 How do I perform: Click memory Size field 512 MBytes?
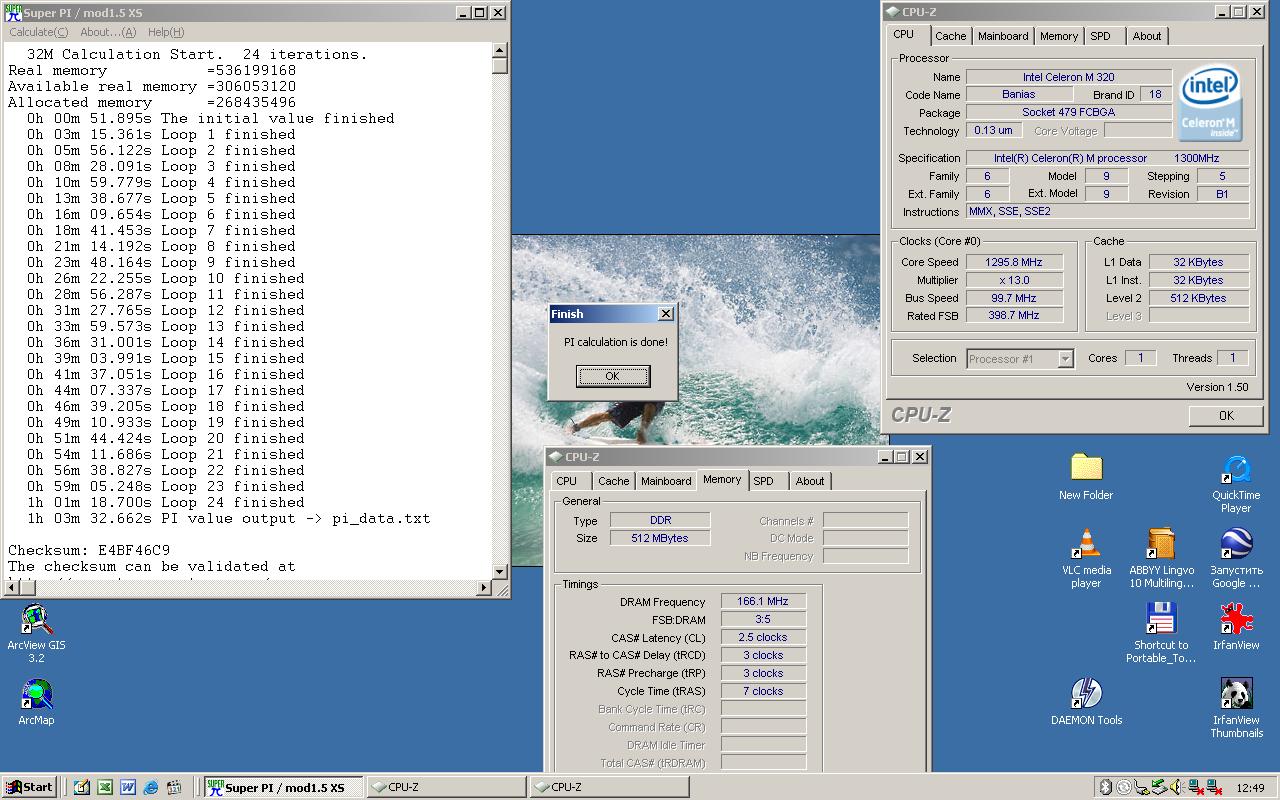[x=660, y=538]
